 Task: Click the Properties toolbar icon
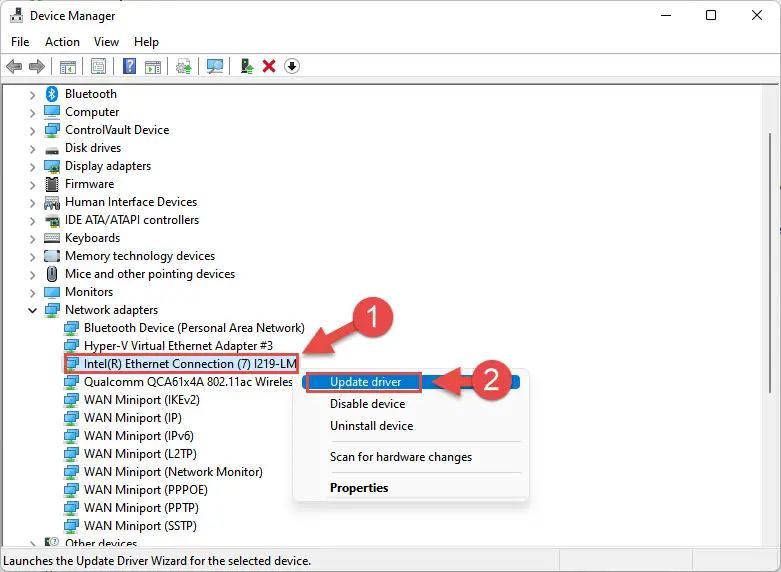pos(99,66)
